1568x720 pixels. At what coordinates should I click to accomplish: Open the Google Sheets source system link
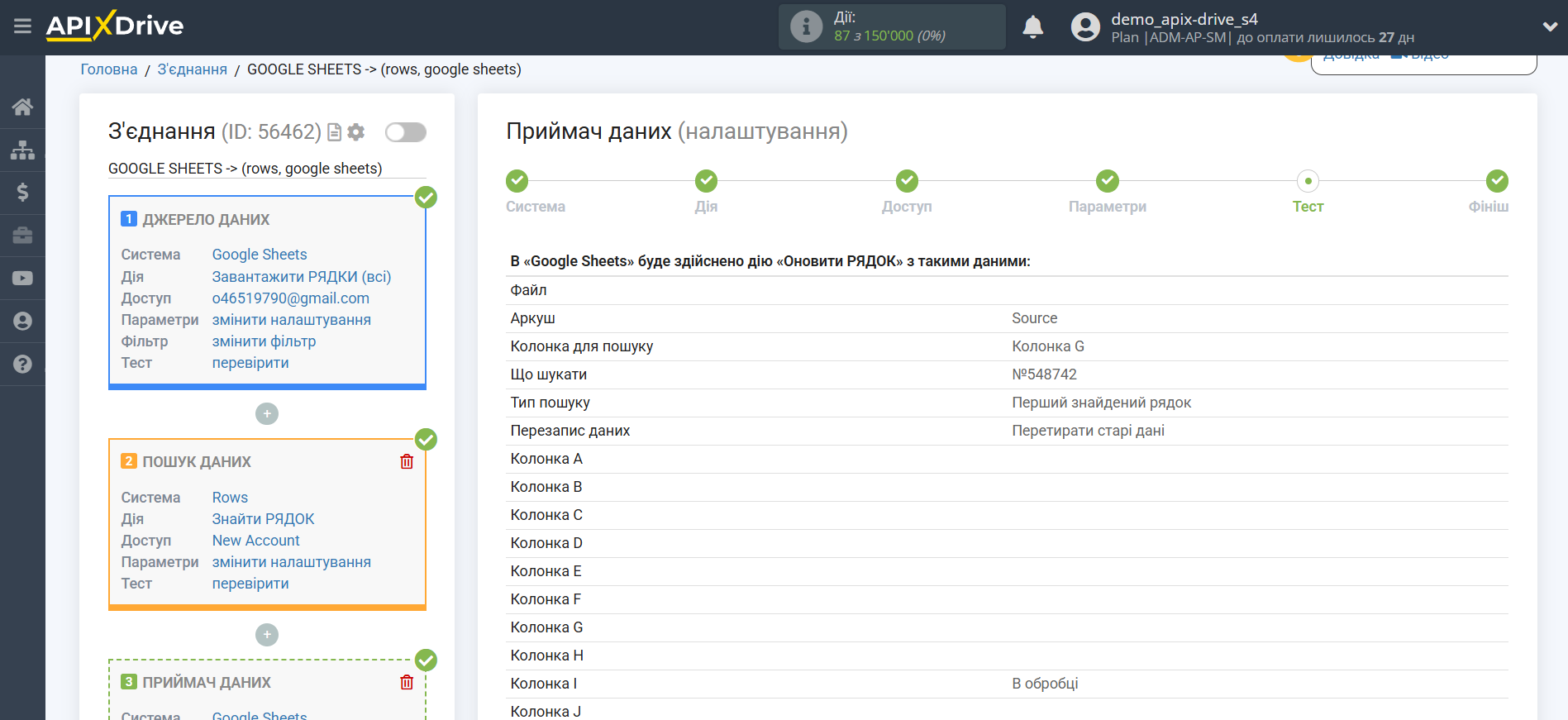(260, 255)
